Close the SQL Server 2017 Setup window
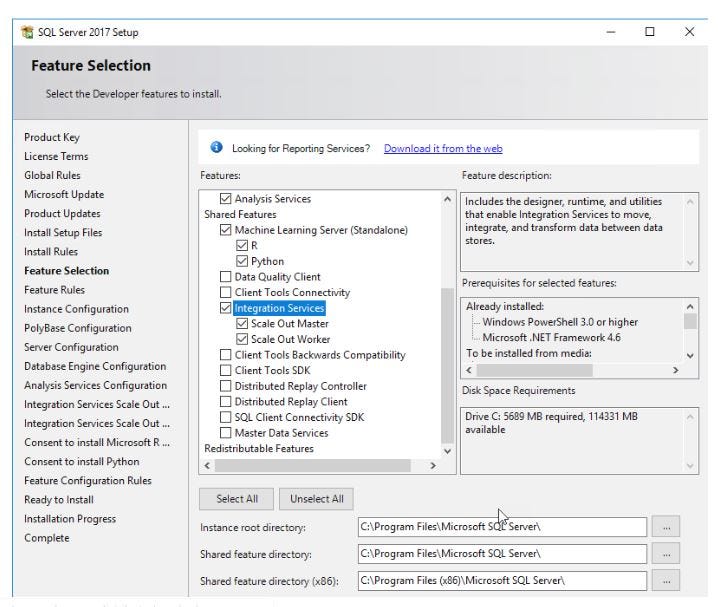718x607 pixels. pyautogui.click(x=689, y=32)
